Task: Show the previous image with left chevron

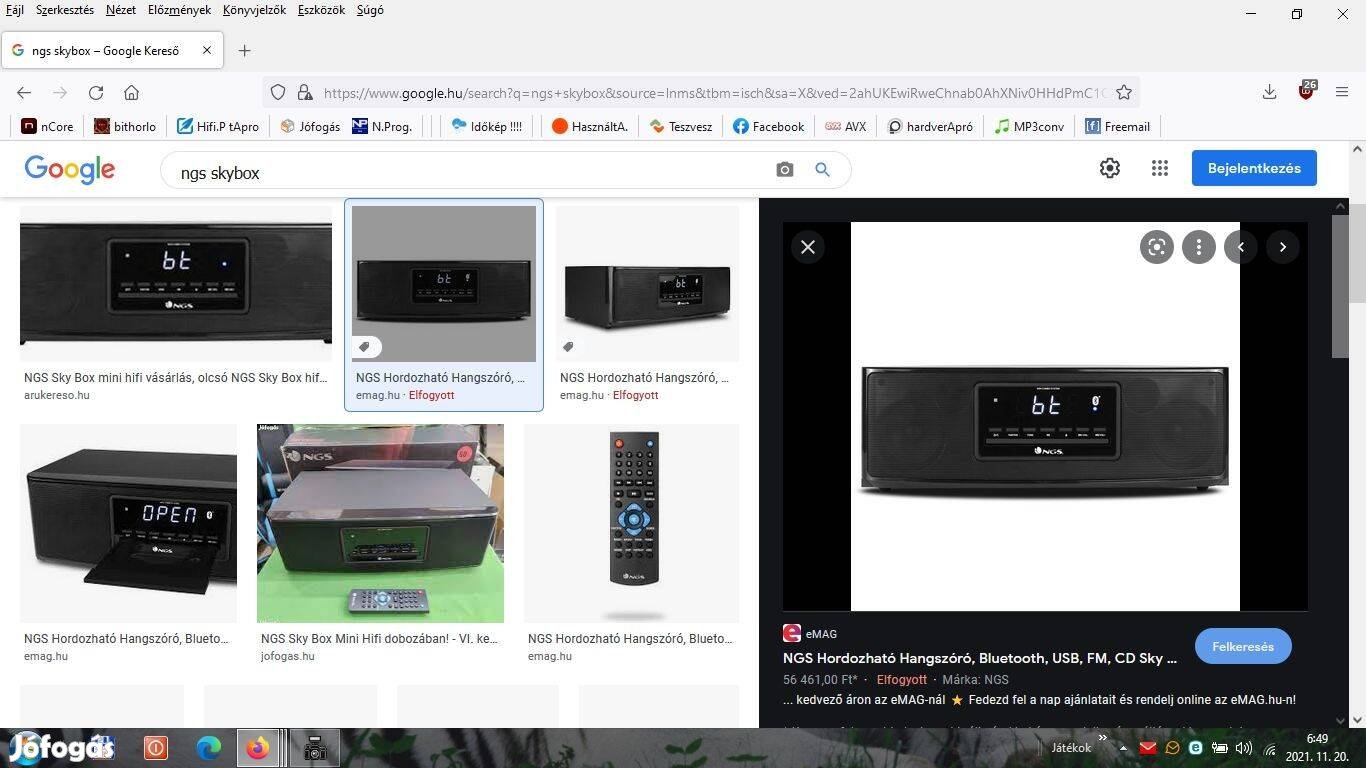Action: pyautogui.click(x=1241, y=247)
